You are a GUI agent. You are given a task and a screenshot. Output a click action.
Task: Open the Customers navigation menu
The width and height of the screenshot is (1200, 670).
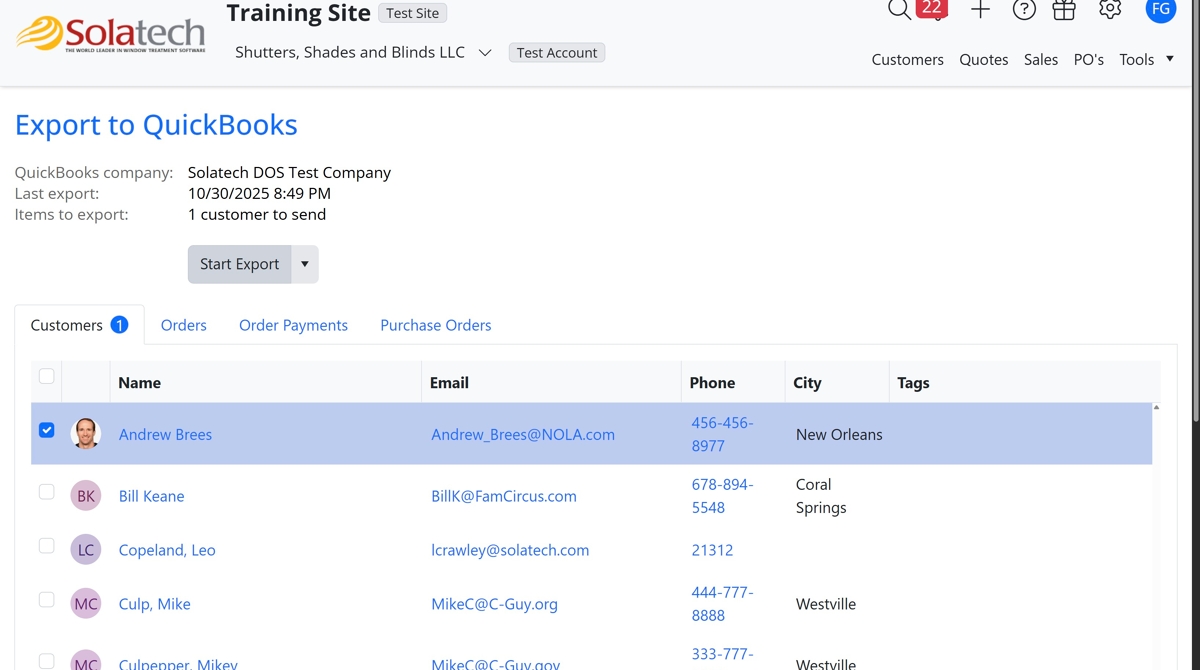coord(907,59)
